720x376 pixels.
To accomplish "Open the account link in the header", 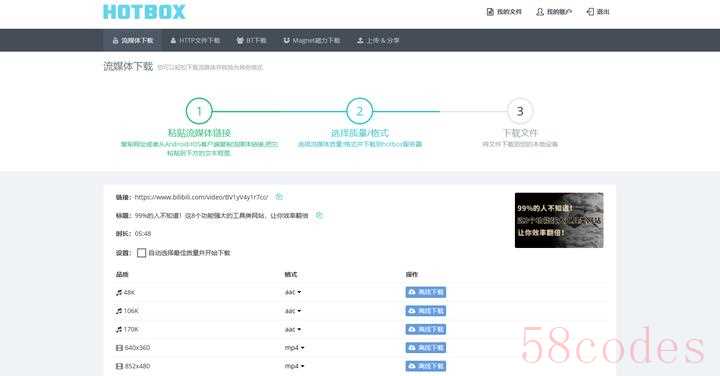I will 554,12.
